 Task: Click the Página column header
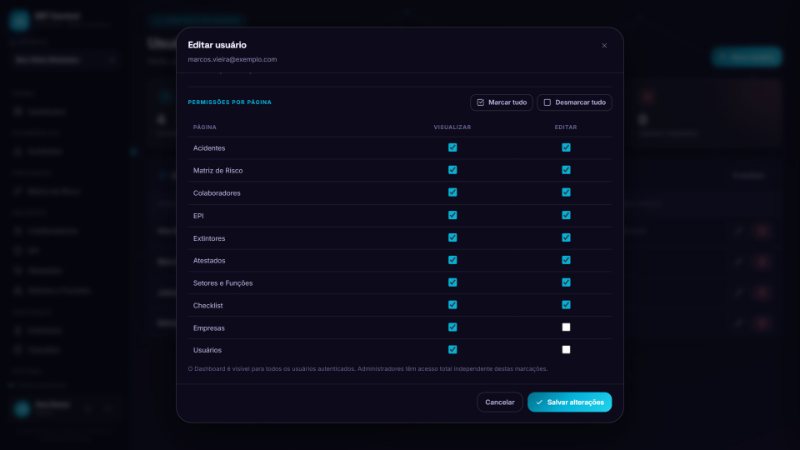205,127
